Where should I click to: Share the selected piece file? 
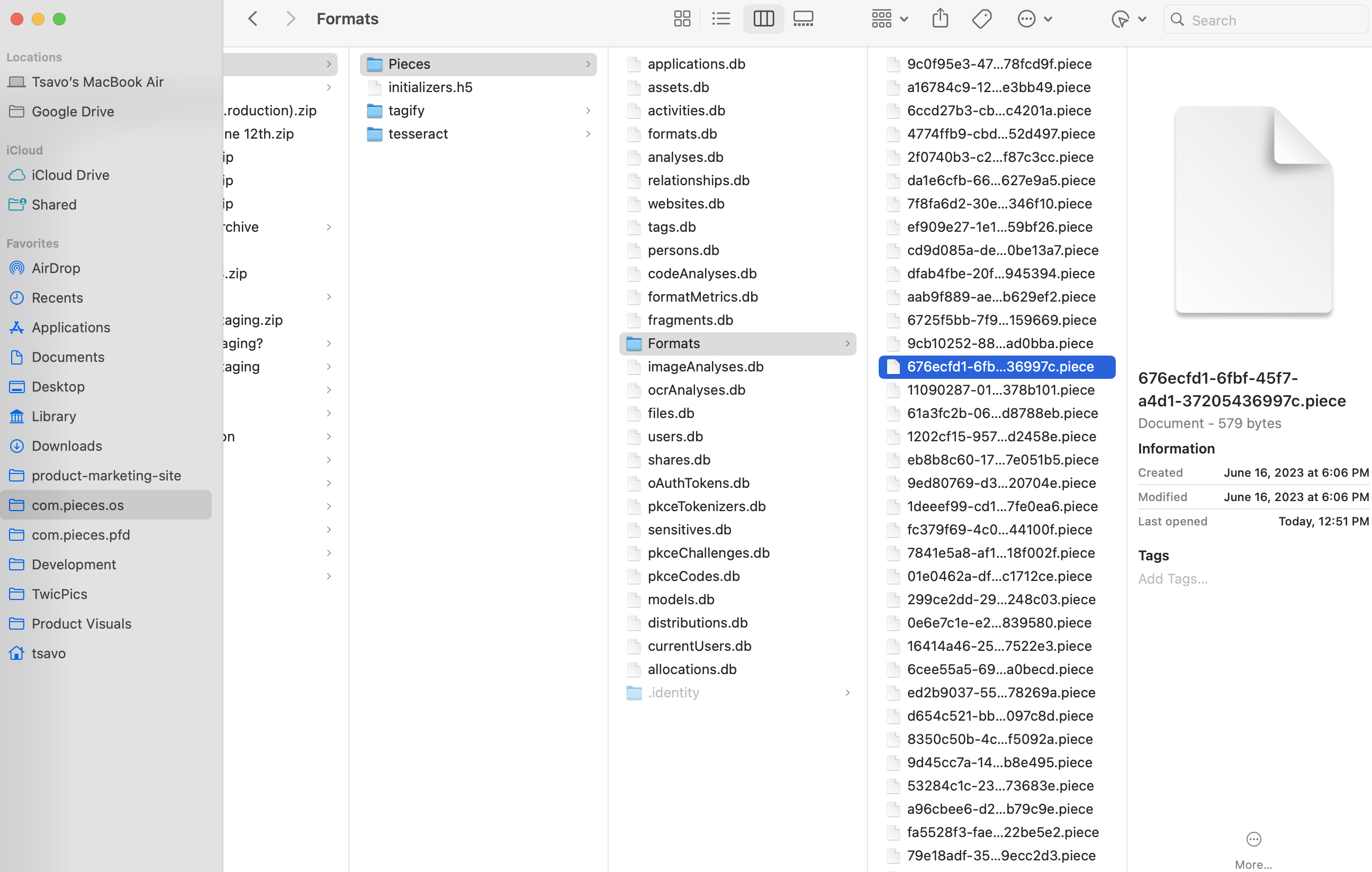click(940, 18)
